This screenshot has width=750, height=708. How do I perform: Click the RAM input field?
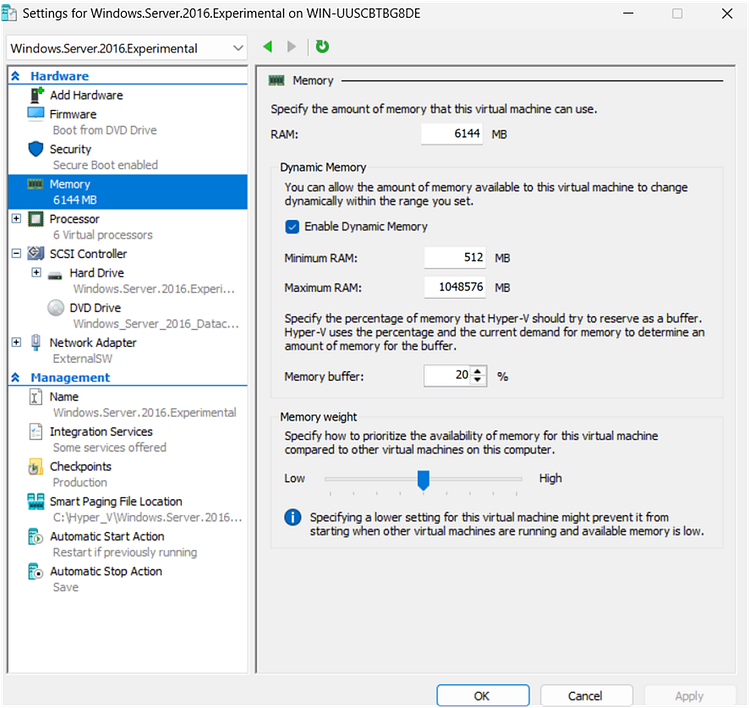[452, 134]
